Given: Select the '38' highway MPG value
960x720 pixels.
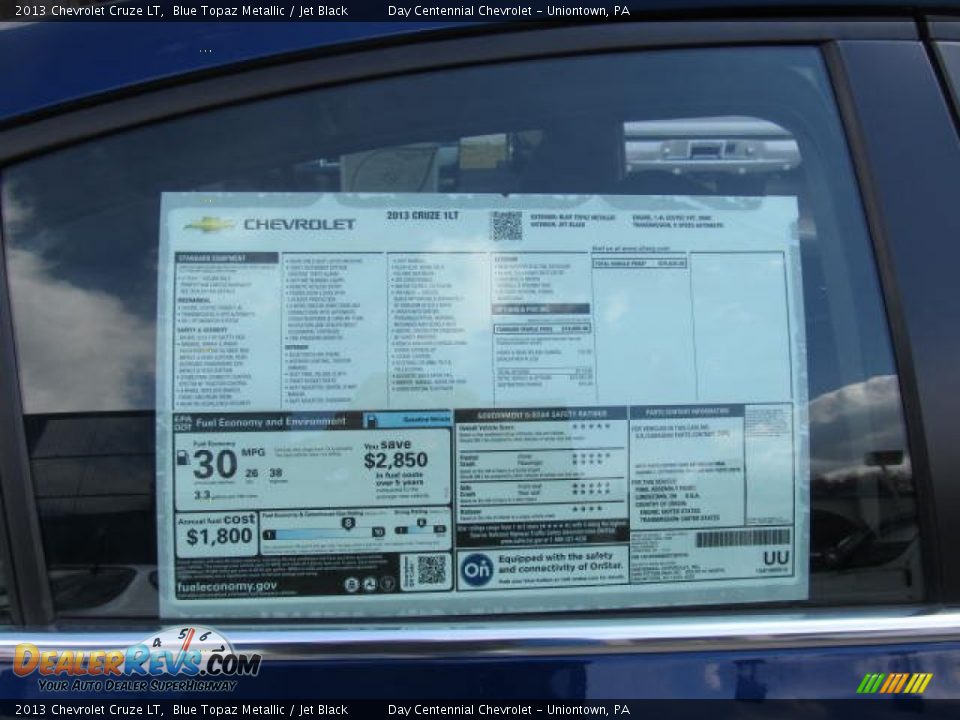Looking at the screenshot, I should [276, 473].
